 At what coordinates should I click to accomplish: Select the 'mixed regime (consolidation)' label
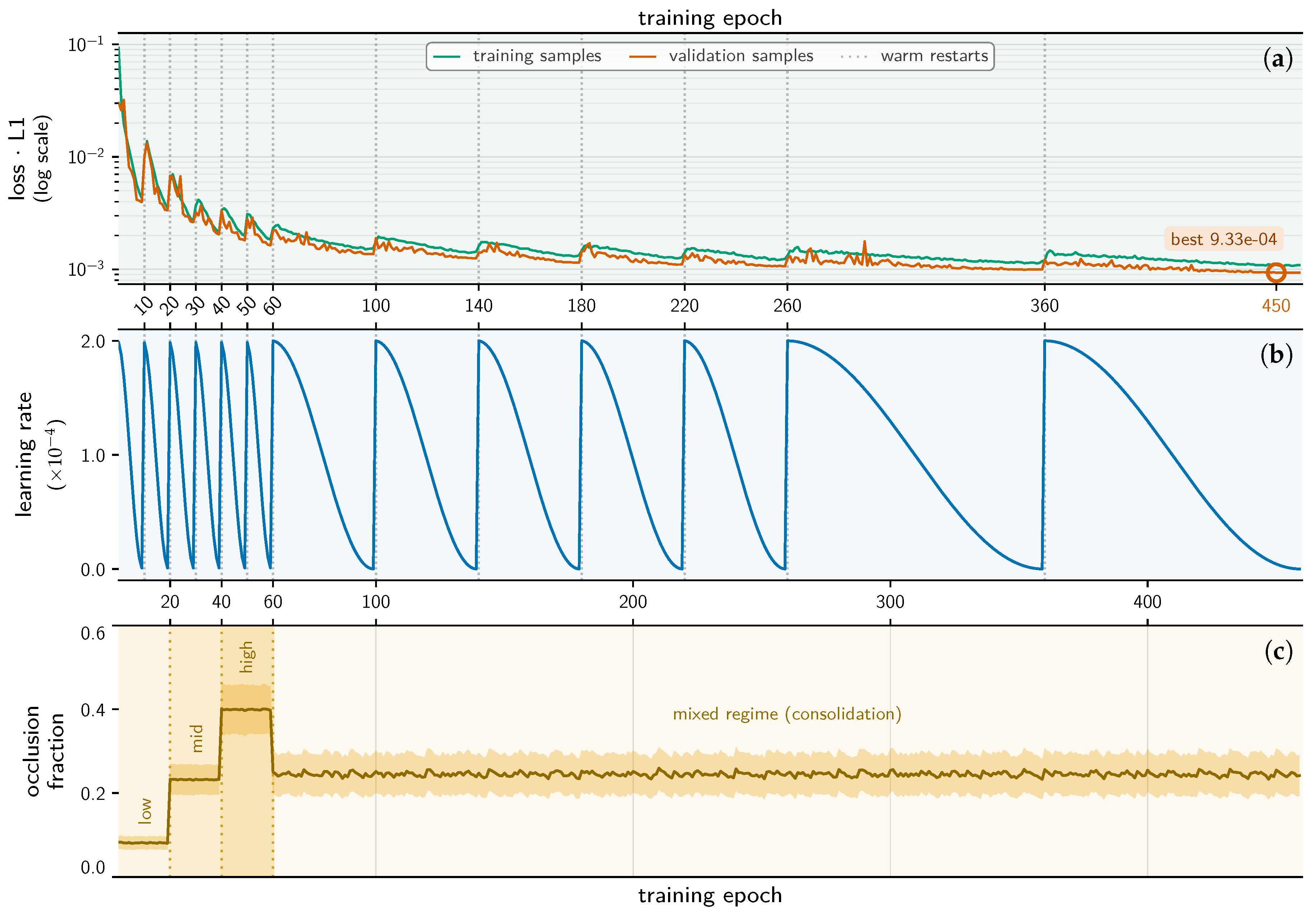788,714
